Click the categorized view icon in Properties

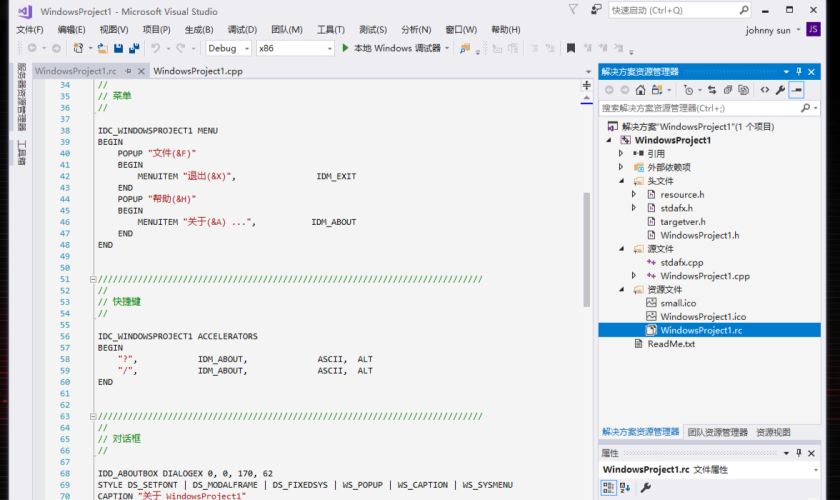(x=608, y=488)
